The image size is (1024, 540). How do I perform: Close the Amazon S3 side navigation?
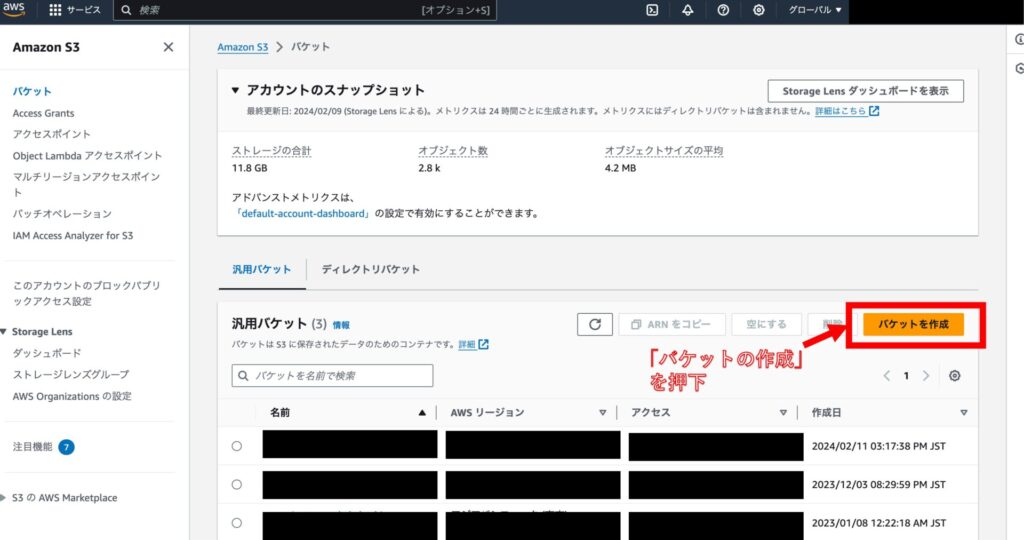tap(168, 47)
